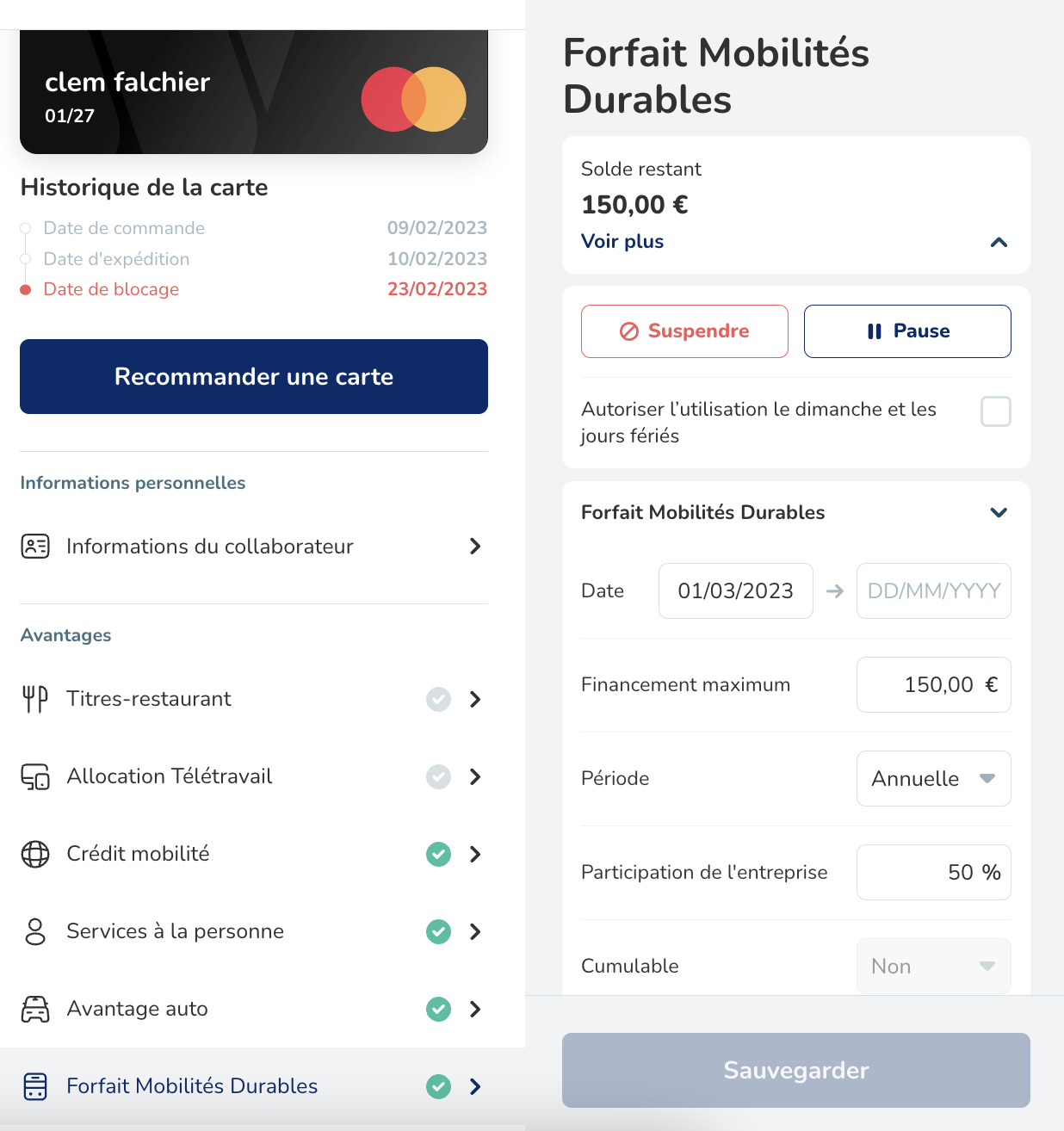Toggle the Crédit mobilité green status check

coord(439,854)
